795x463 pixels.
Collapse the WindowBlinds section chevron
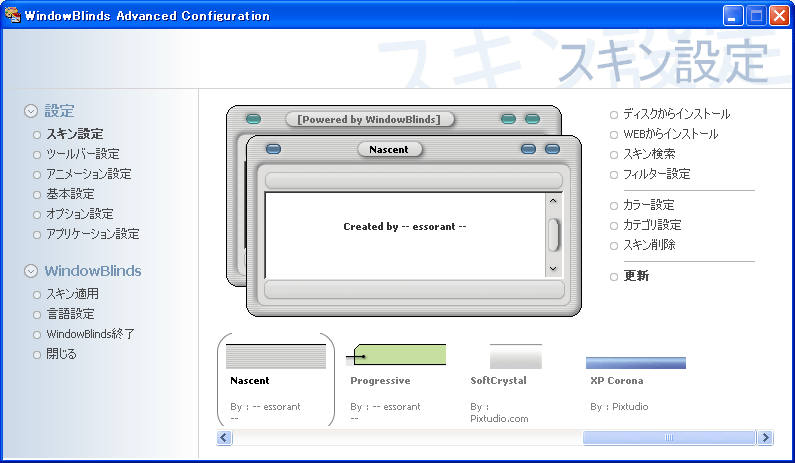click(x=31, y=271)
